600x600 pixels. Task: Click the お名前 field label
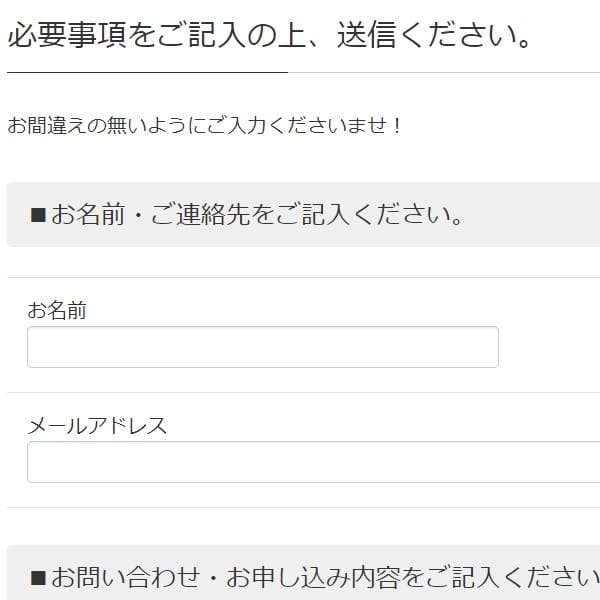point(57,310)
